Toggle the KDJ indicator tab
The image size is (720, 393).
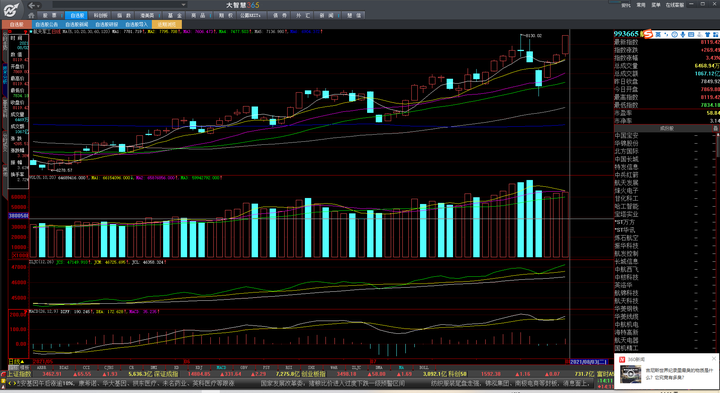tap(199, 368)
